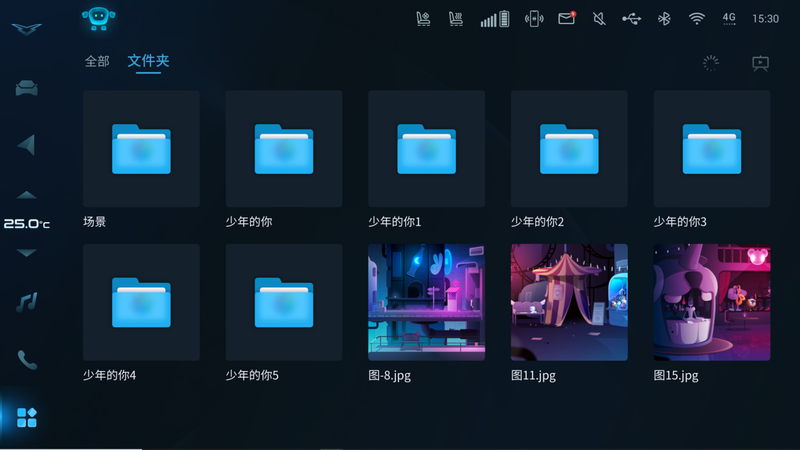
Task: Open the 少年的你5 folder
Action: (x=284, y=302)
